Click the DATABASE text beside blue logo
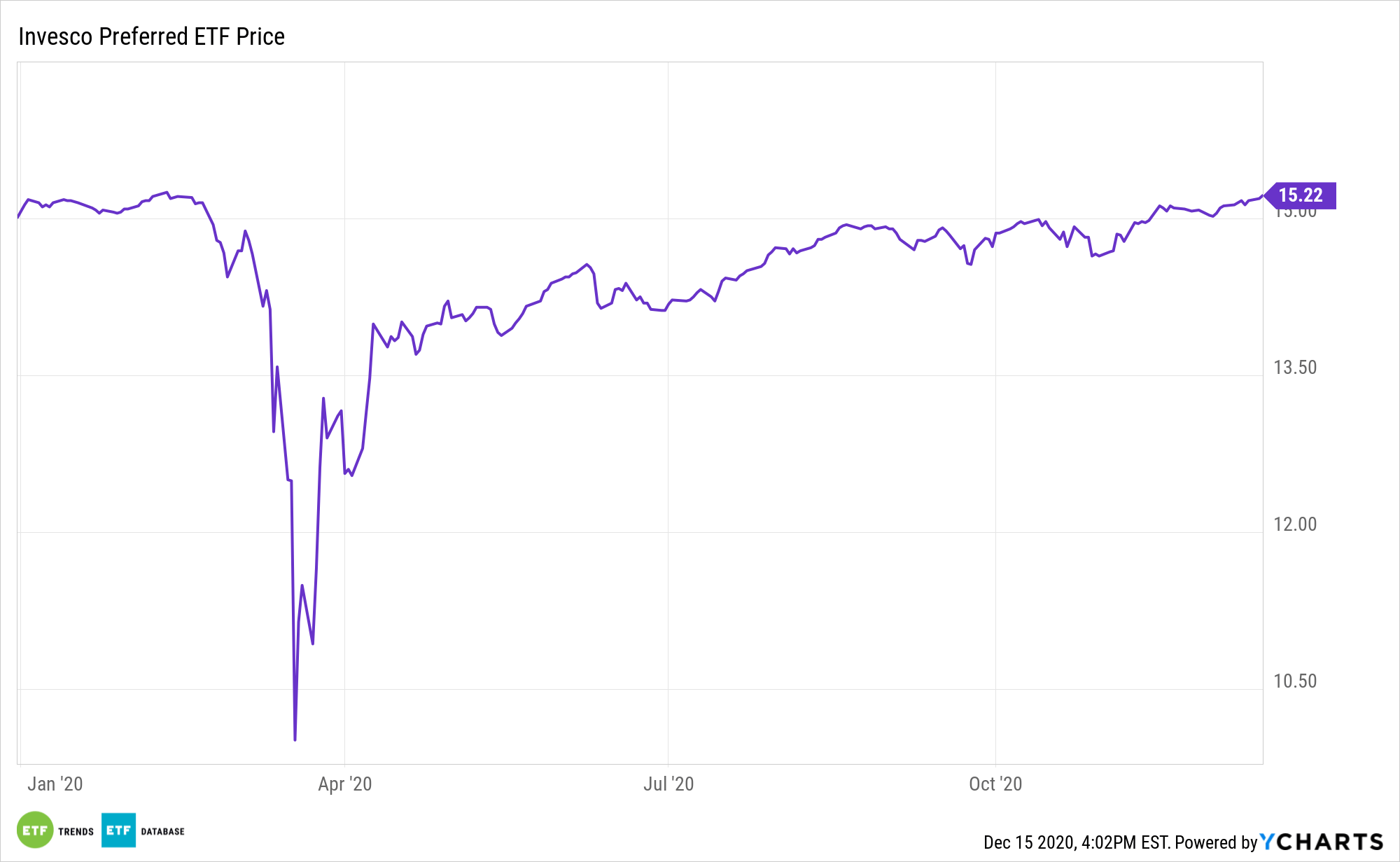The image size is (1400, 862). coord(162,832)
